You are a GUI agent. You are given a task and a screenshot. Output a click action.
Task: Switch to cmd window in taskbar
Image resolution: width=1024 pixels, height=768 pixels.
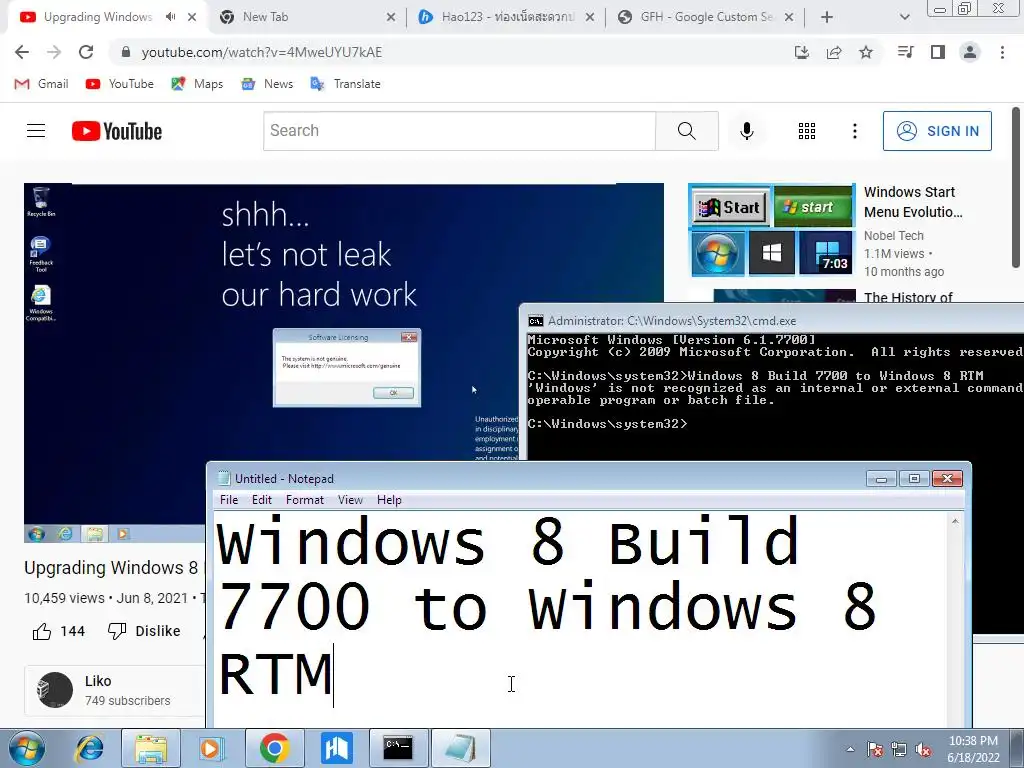[398, 748]
